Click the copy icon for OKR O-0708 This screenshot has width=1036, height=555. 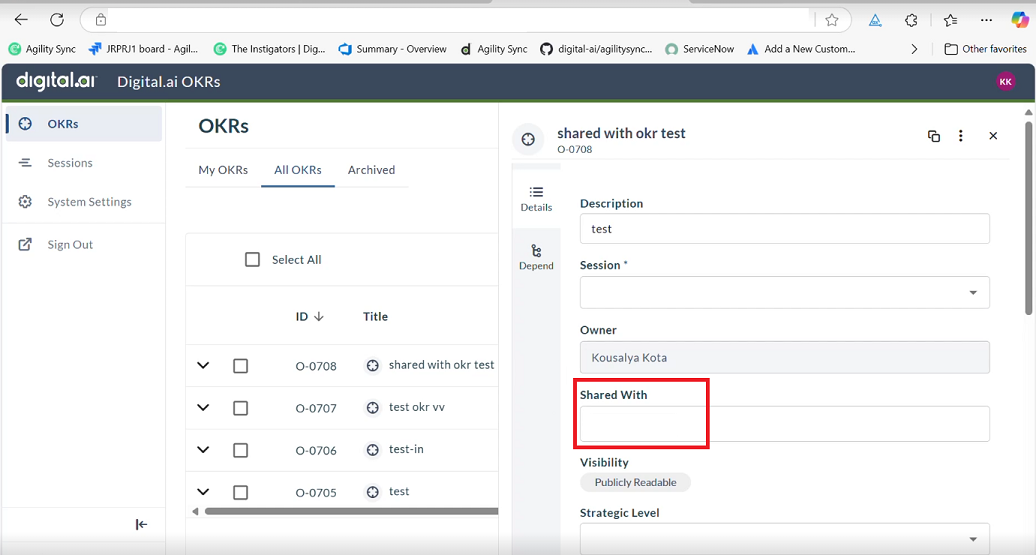[x=934, y=135]
